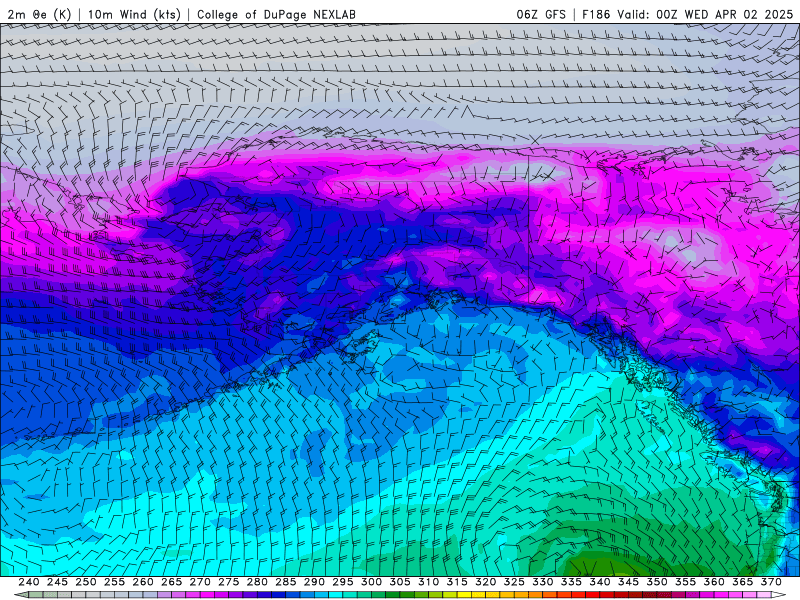The width and height of the screenshot is (800, 600).
Task: Click the 285 scale number
Action: 286,582
